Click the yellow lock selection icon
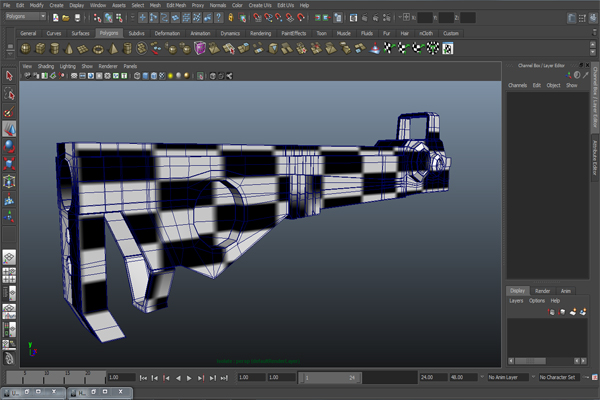Image resolution: width=600 pixels, height=400 pixels. 231,18
